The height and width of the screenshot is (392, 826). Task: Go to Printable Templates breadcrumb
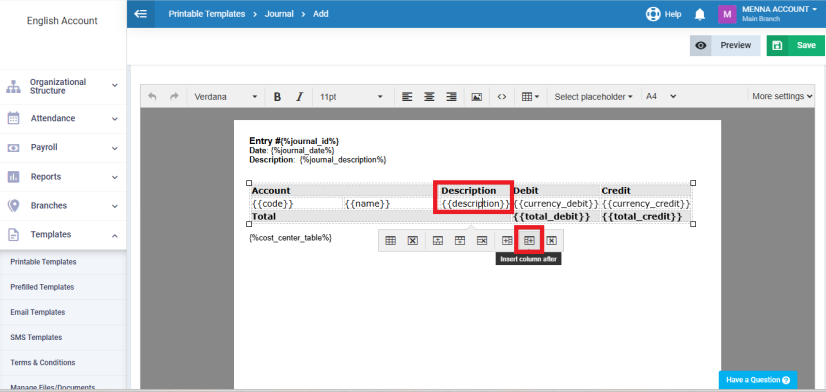coord(206,14)
